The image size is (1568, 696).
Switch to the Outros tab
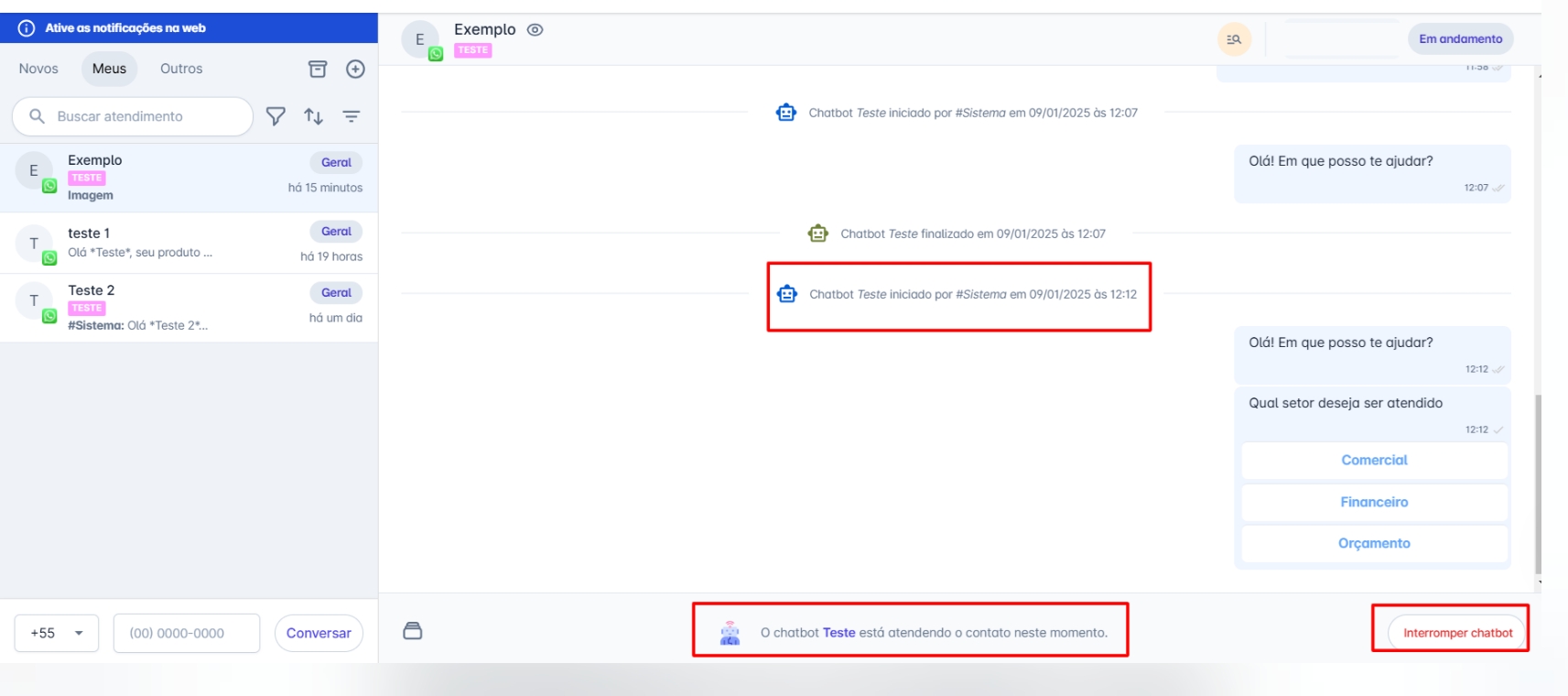pyautogui.click(x=181, y=69)
